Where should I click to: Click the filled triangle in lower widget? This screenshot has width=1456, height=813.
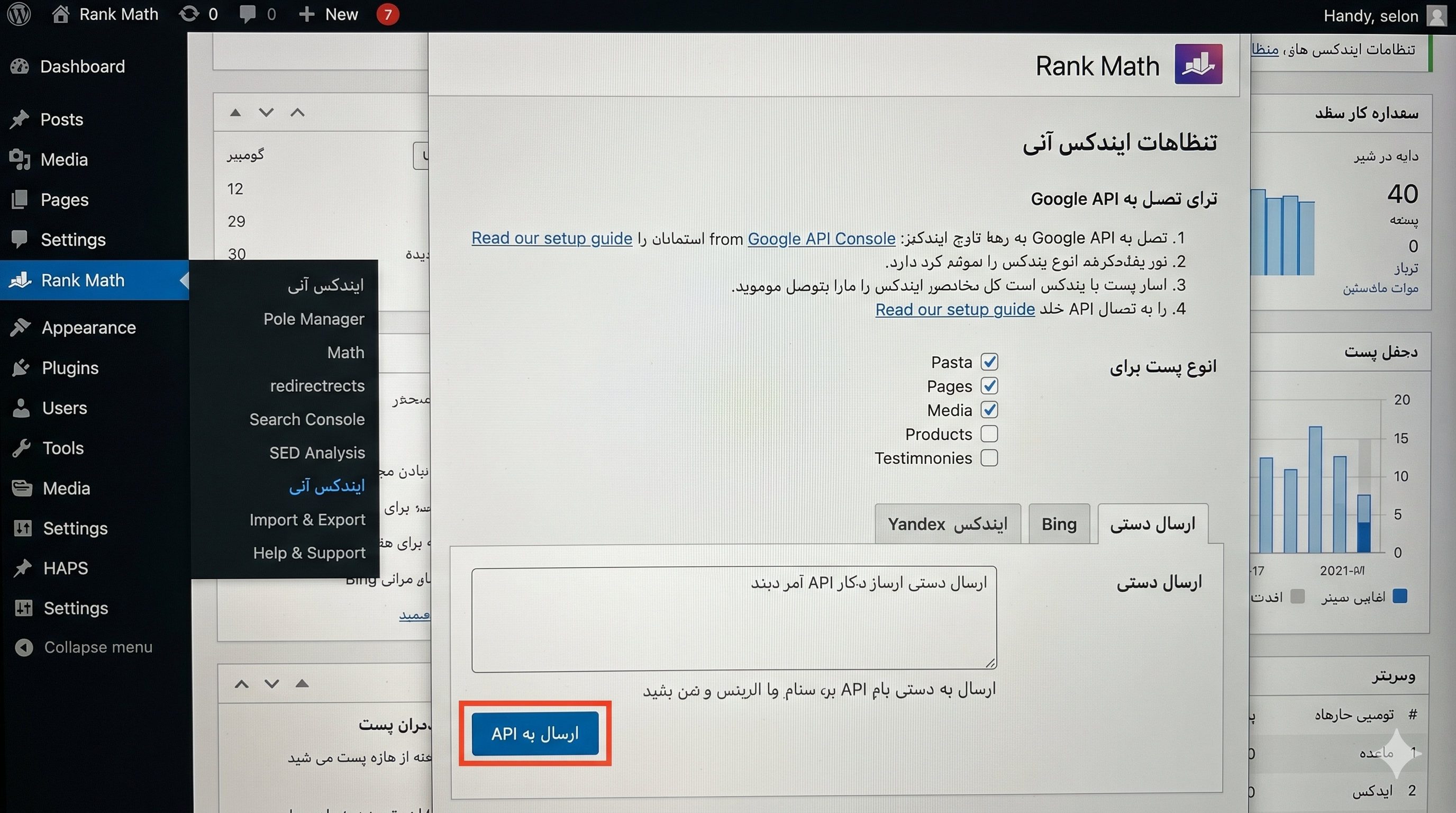tap(303, 683)
